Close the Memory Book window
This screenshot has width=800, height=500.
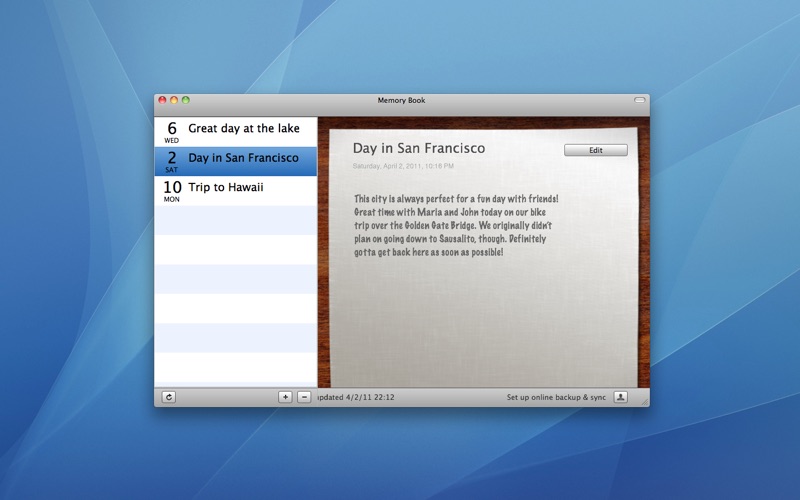162,100
